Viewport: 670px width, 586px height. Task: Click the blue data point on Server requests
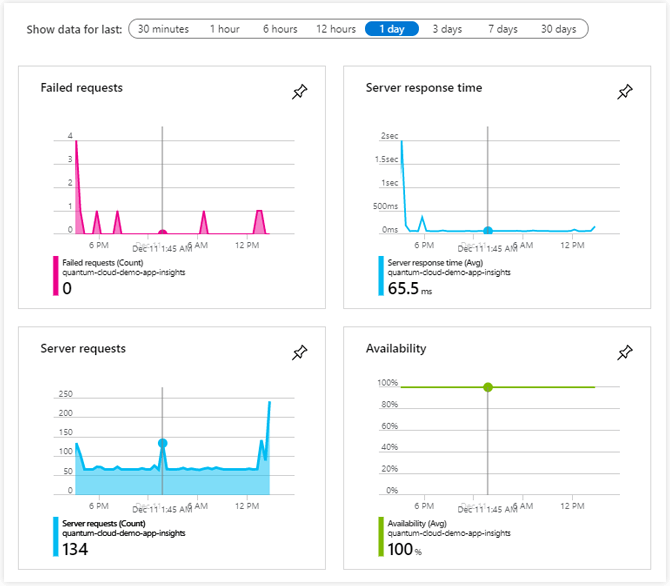click(x=162, y=443)
